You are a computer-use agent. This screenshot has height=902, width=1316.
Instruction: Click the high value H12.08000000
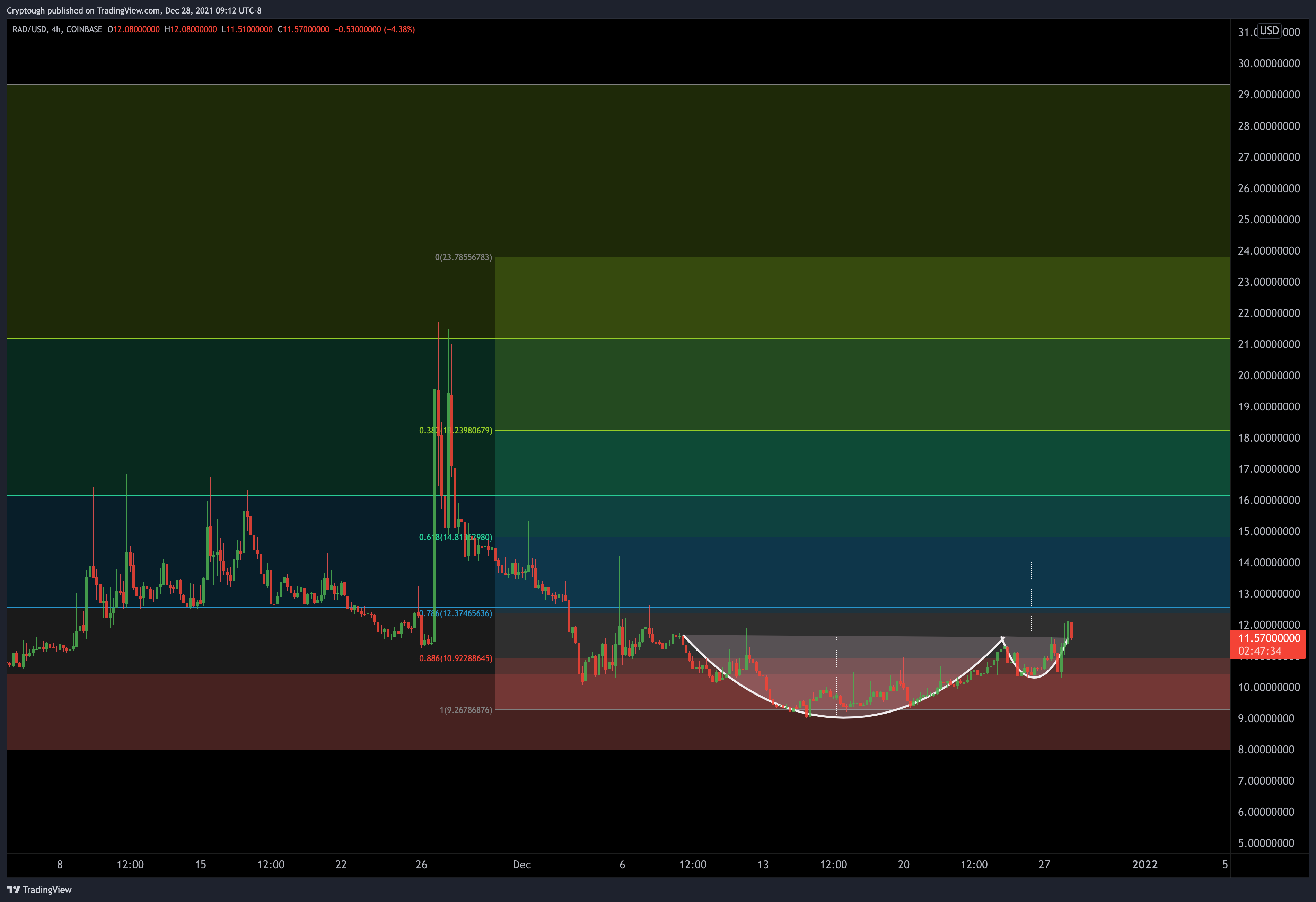191,29
